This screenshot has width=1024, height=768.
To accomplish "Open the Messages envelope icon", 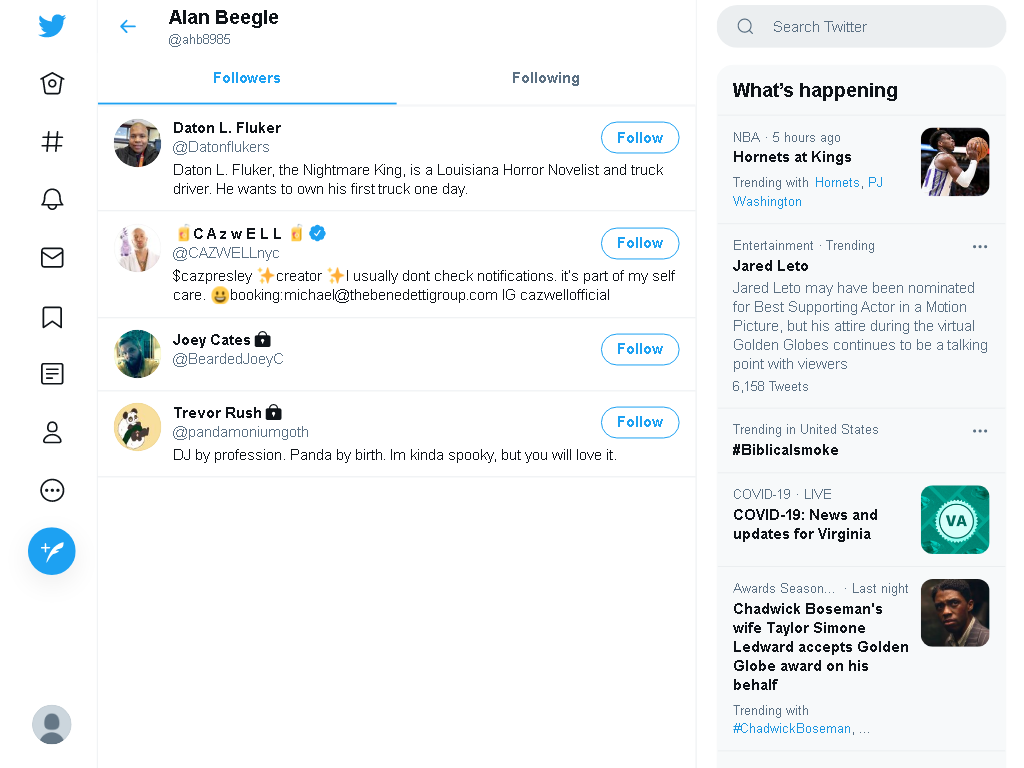I will pyautogui.click(x=52, y=257).
